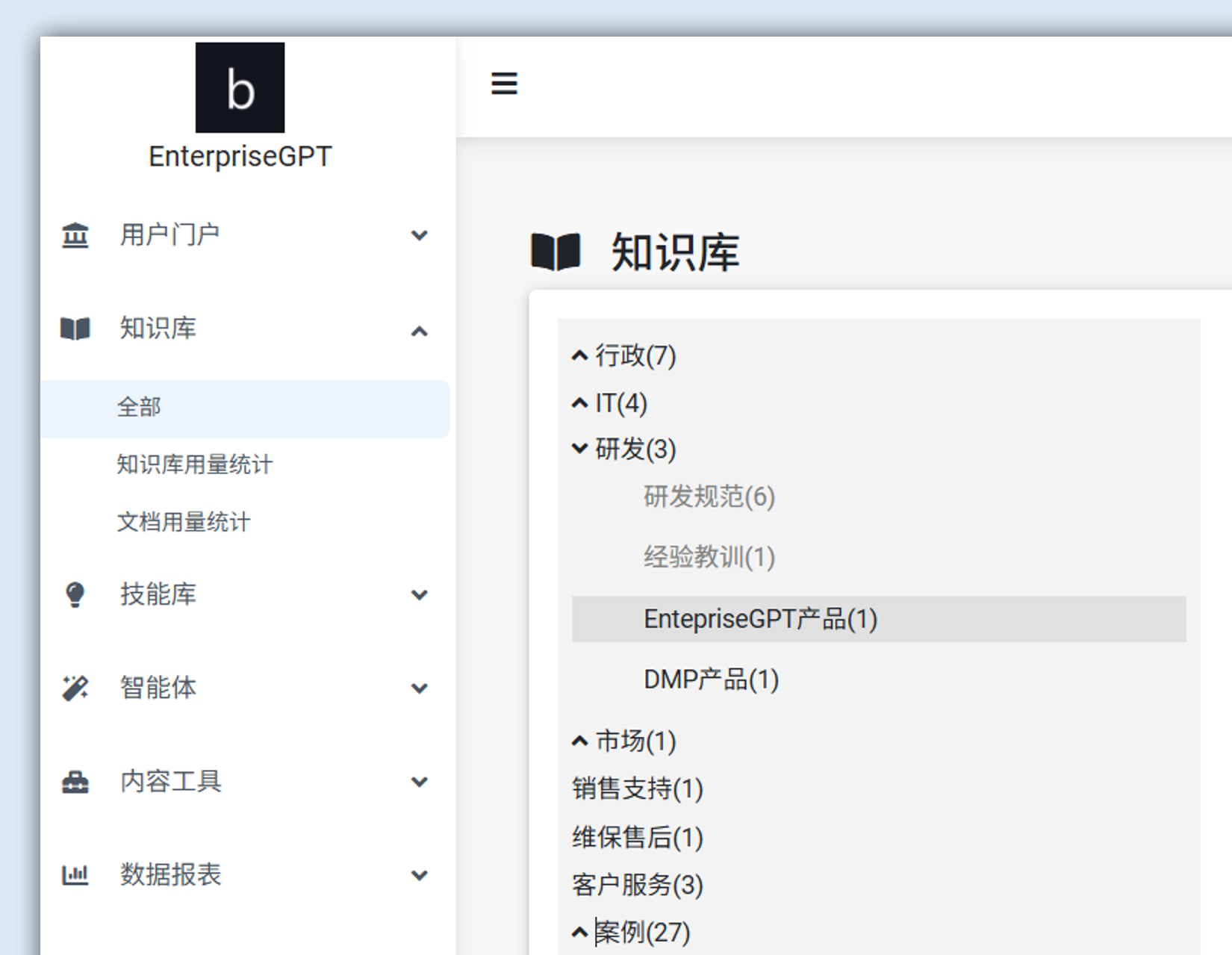1232x955 pixels.
Task: Expand the 智能体 menu chevron
Action: 420,688
